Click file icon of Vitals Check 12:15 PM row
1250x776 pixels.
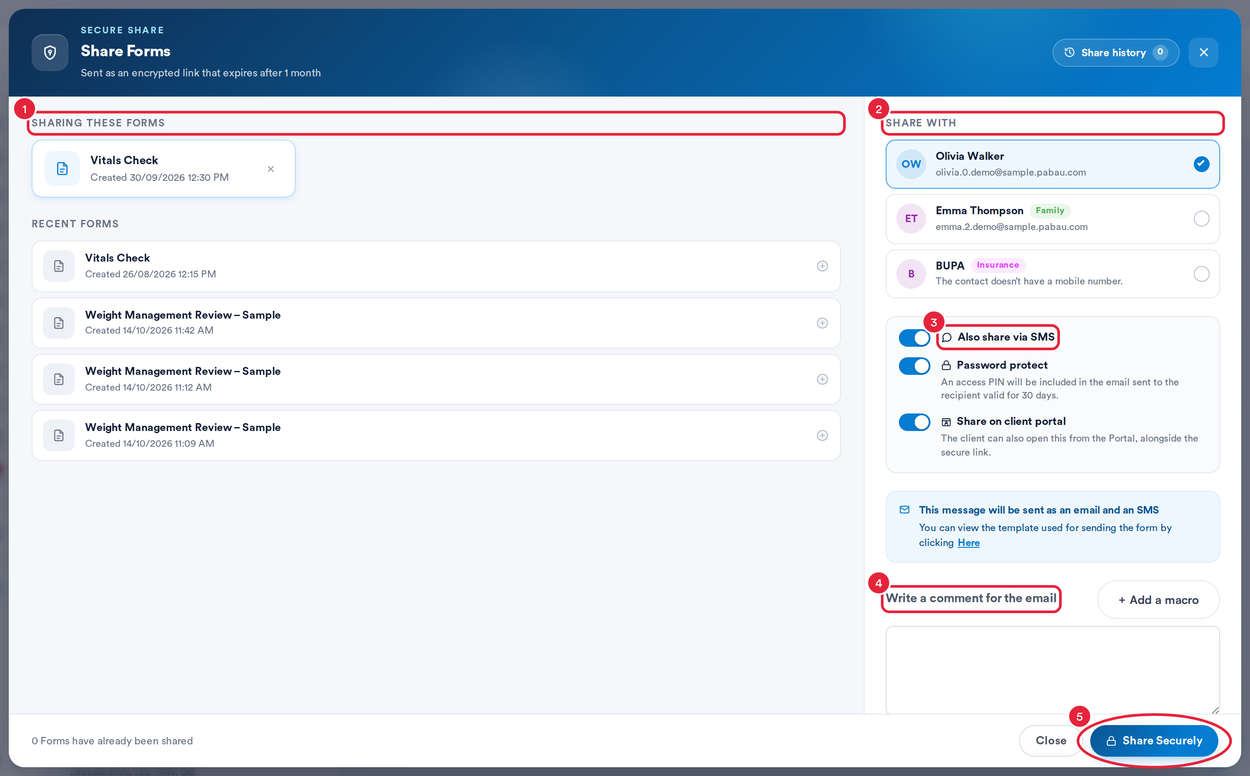[x=58, y=266]
